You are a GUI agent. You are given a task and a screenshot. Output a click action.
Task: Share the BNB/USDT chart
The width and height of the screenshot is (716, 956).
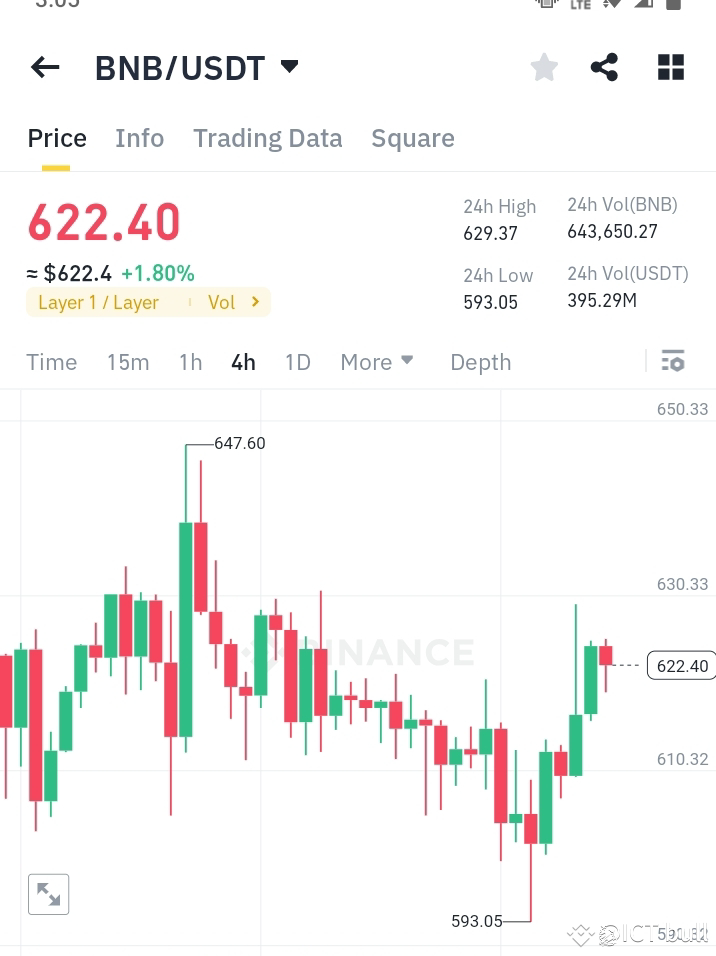604,67
